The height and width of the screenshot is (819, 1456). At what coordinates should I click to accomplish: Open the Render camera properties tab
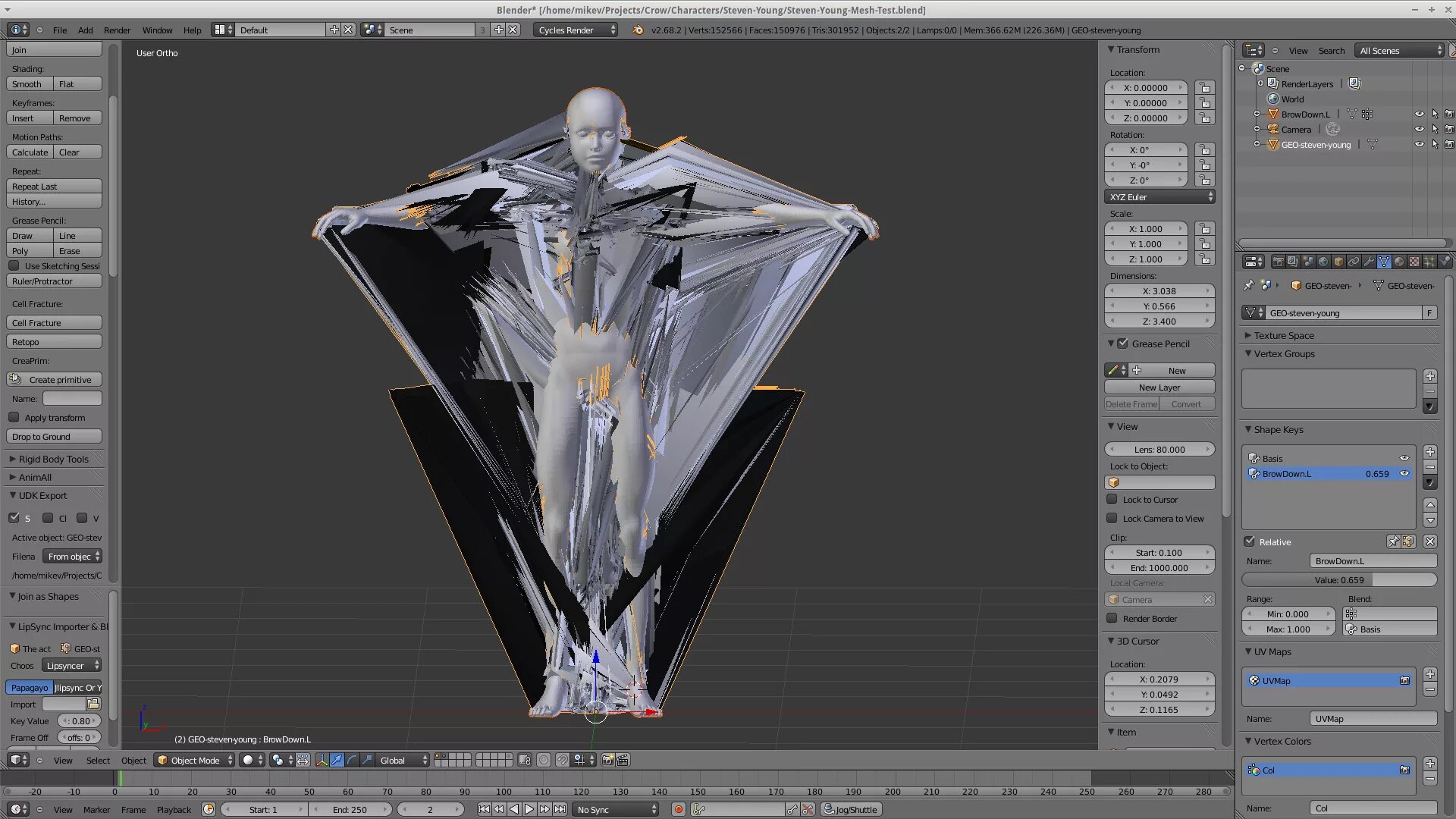point(1279,262)
